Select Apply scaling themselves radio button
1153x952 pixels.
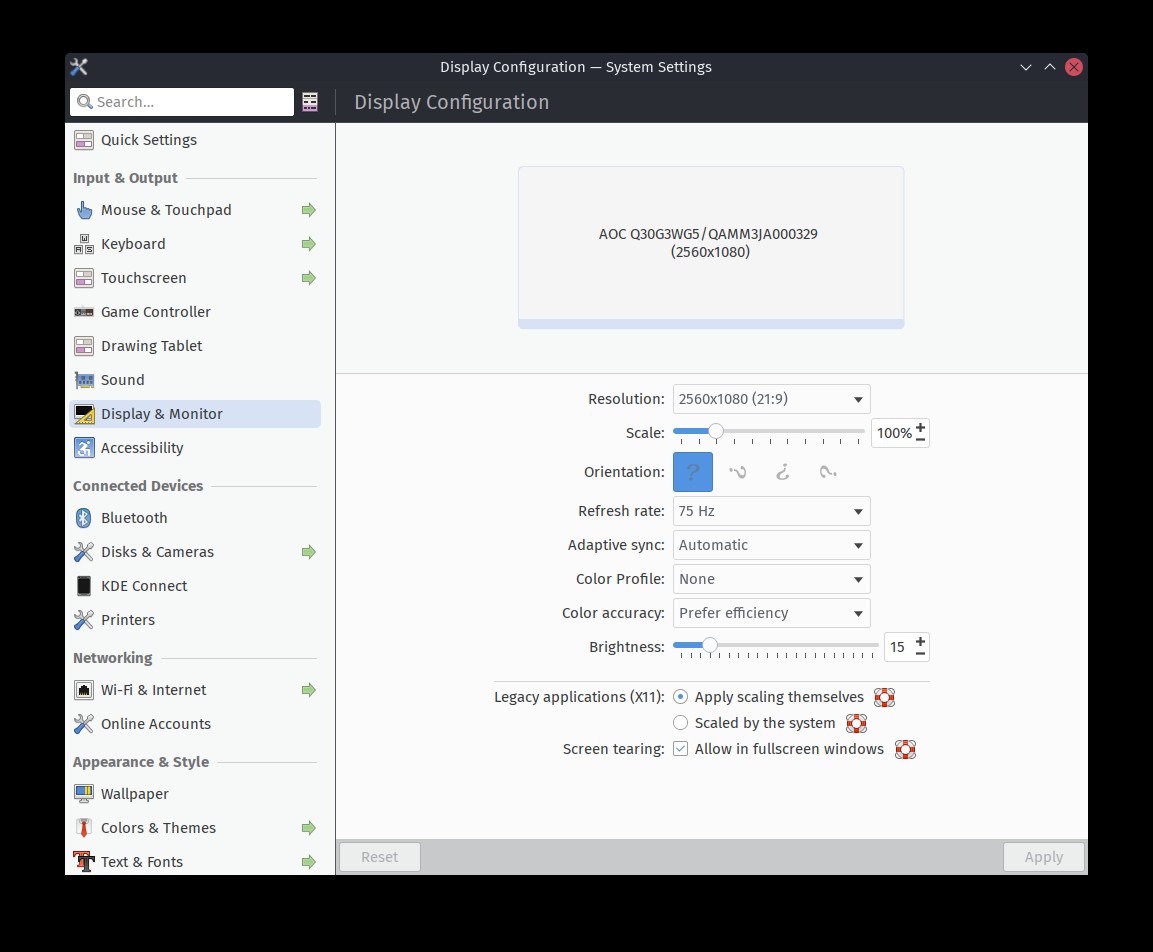coord(680,697)
